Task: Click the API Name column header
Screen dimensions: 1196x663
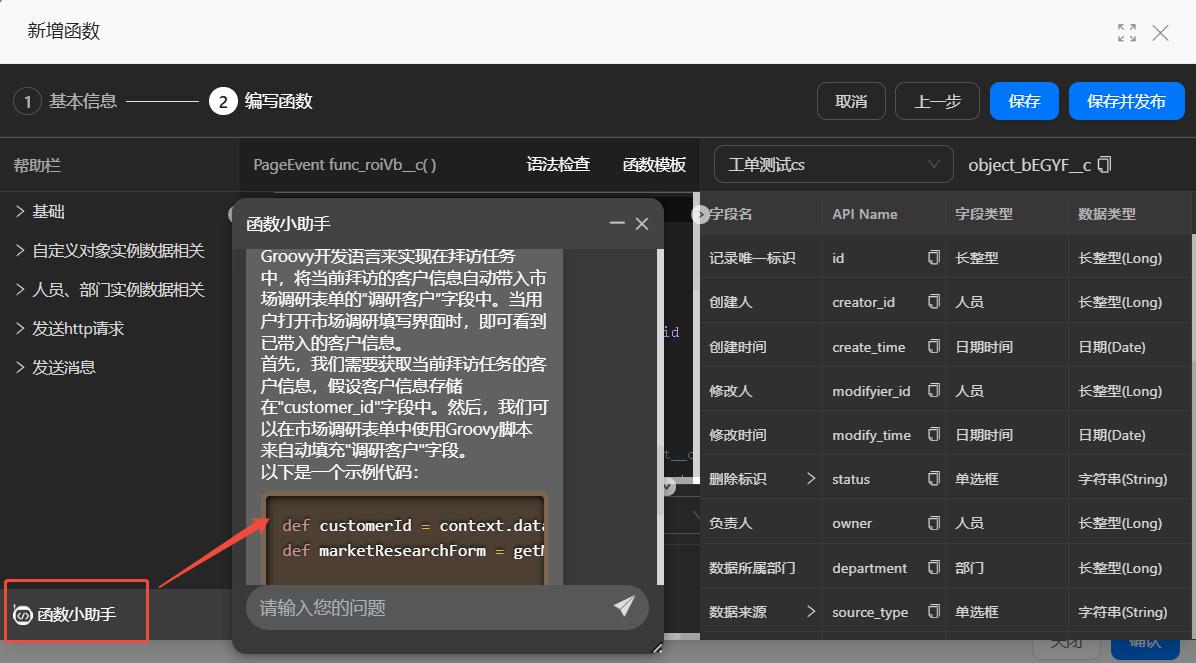Action: pyautogui.click(x=865, y=214)
